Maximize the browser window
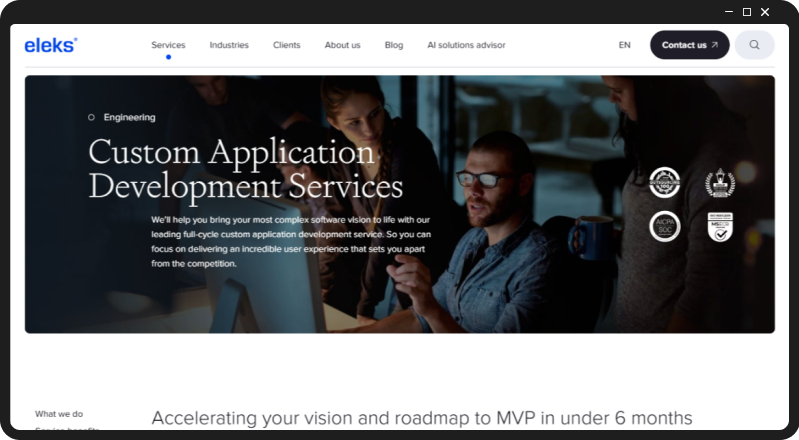Screen dimensions: 799x440 pos(746,12)
